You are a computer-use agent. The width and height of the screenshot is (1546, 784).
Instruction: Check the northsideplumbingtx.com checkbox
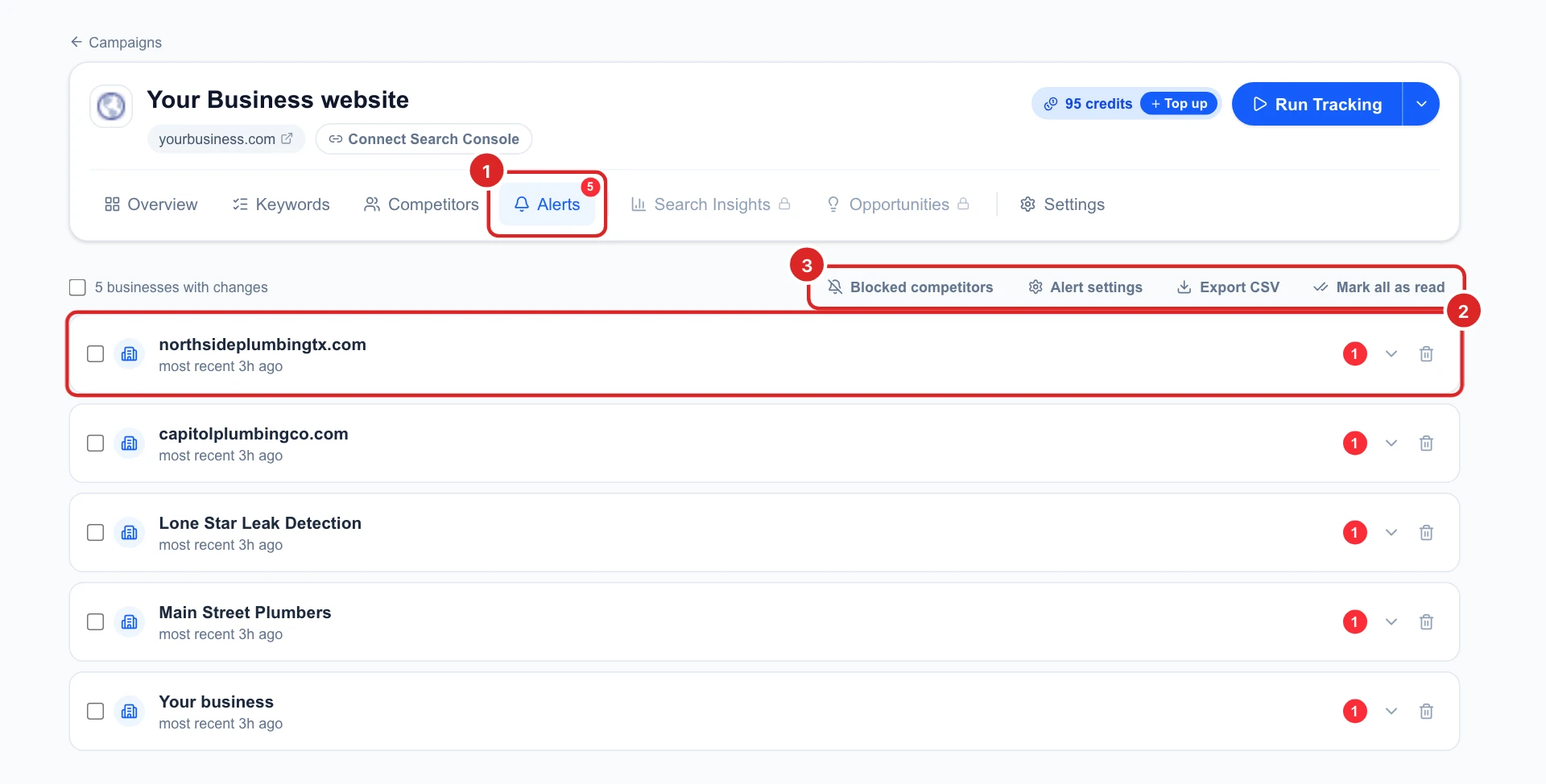point(95,354)
